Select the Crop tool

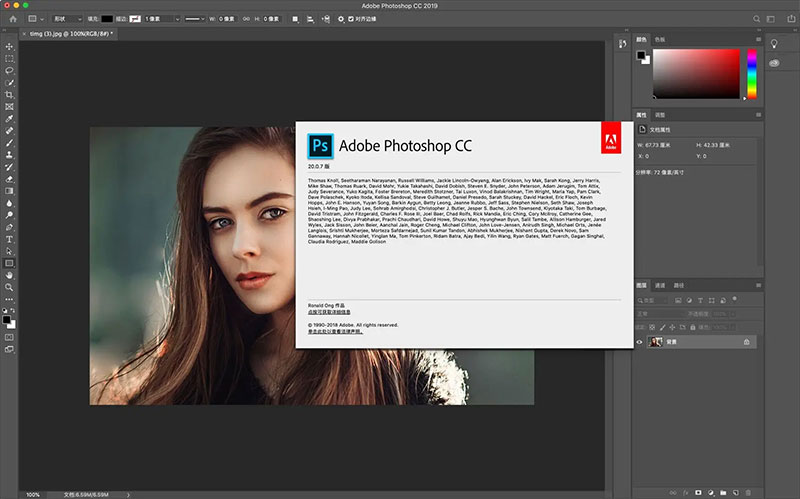(10, 95)
